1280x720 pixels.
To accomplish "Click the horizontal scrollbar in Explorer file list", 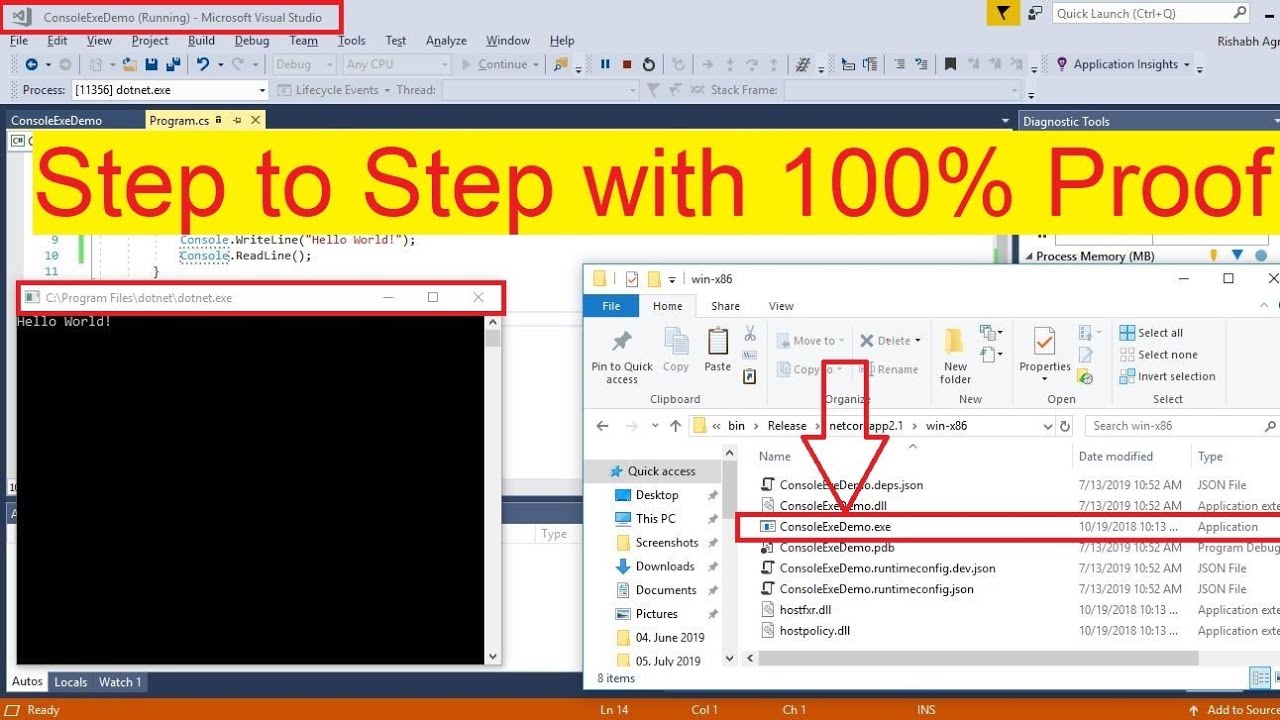I will pyautogui.click(x=977, y=658).
